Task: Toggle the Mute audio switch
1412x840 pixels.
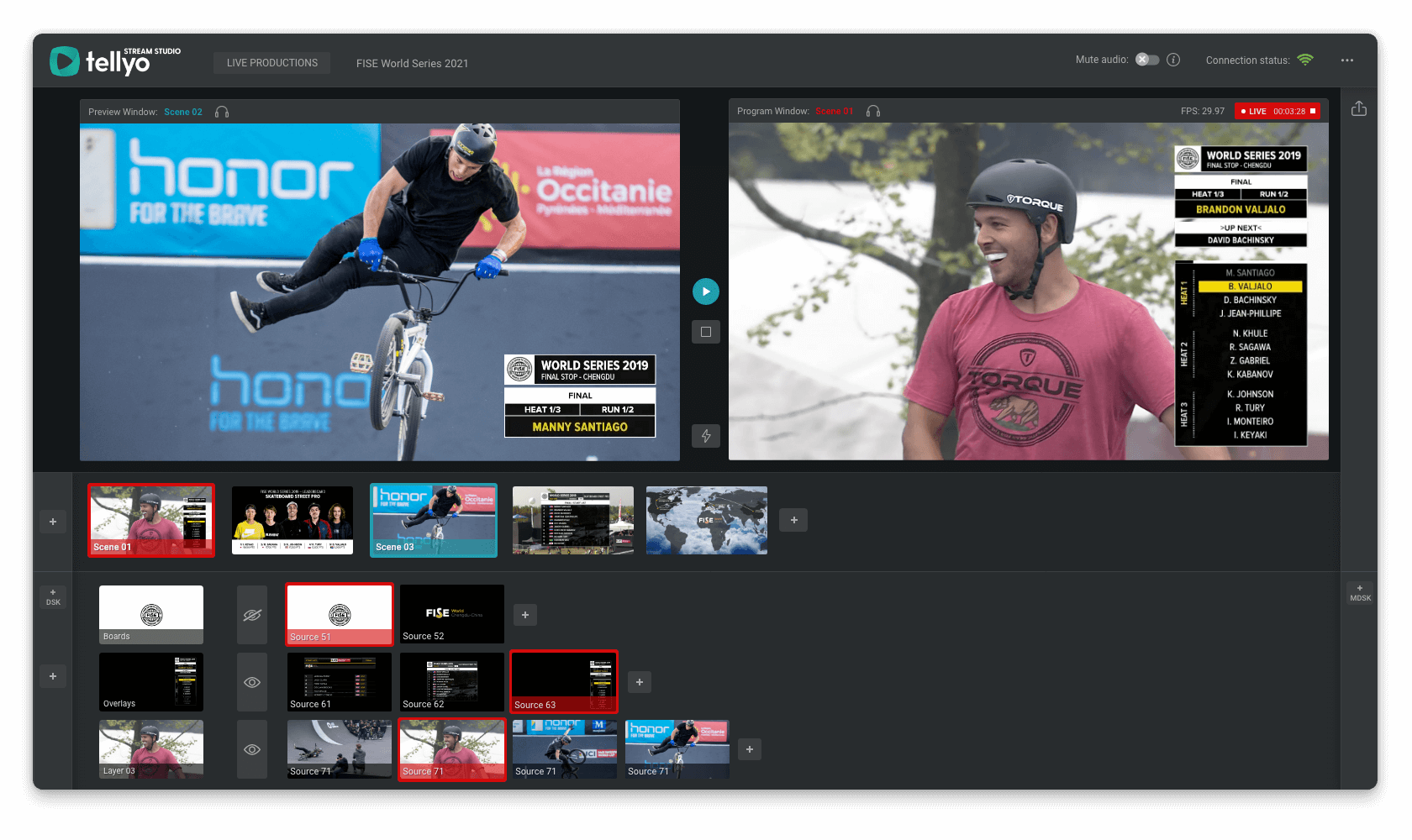Action: coord(1147,60)
